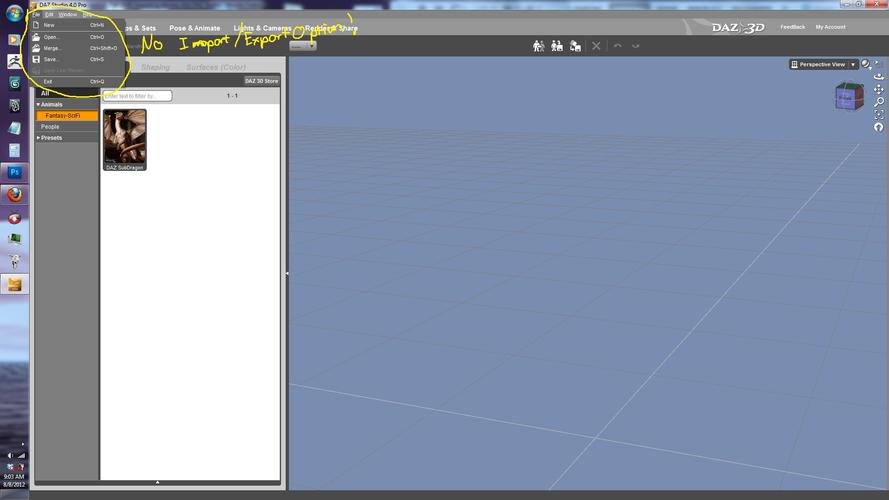Click the second figures icon in toolbar
The height and width of the screenshot is (500, 889).
click(557, 46)
